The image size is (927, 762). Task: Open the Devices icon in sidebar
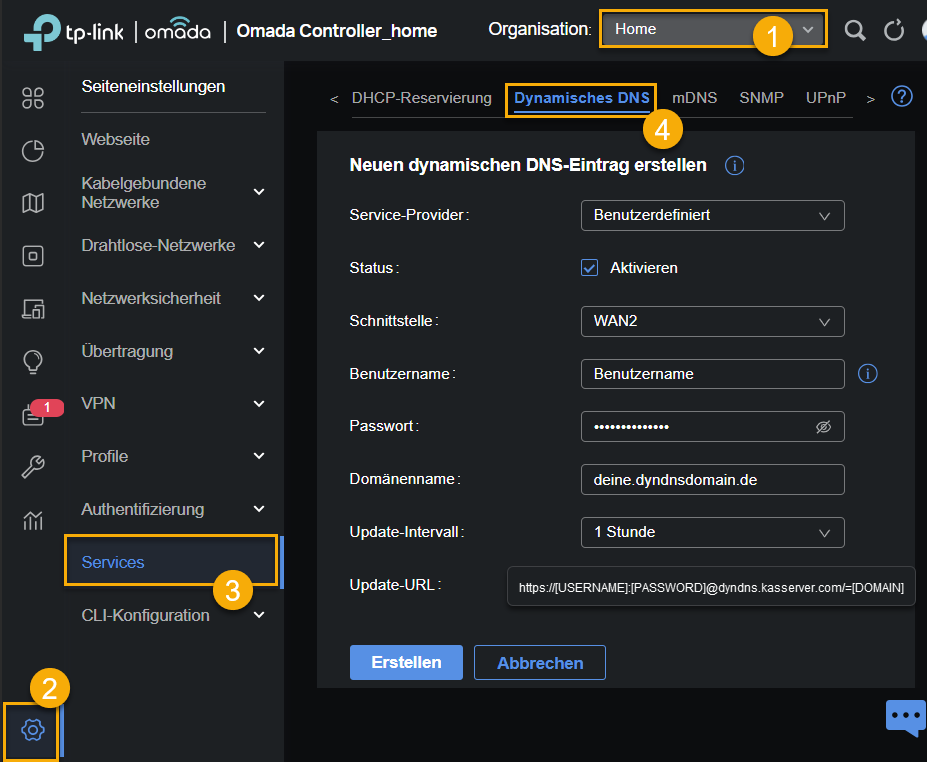click(x=33, y=256)
